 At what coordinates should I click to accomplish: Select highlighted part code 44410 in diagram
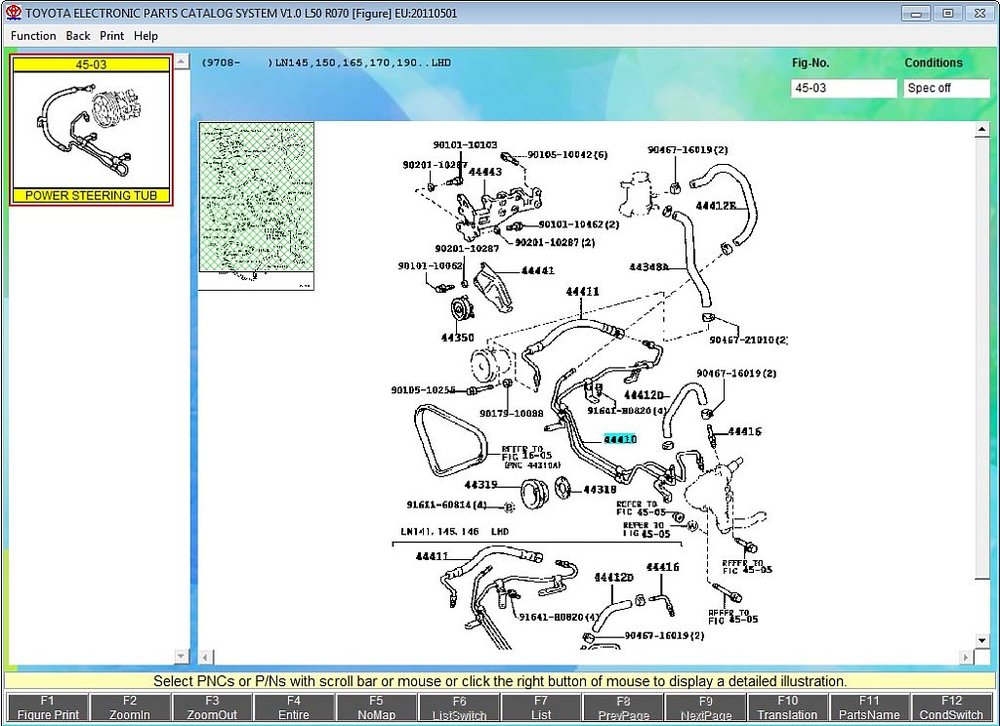(x=620, y=439)
